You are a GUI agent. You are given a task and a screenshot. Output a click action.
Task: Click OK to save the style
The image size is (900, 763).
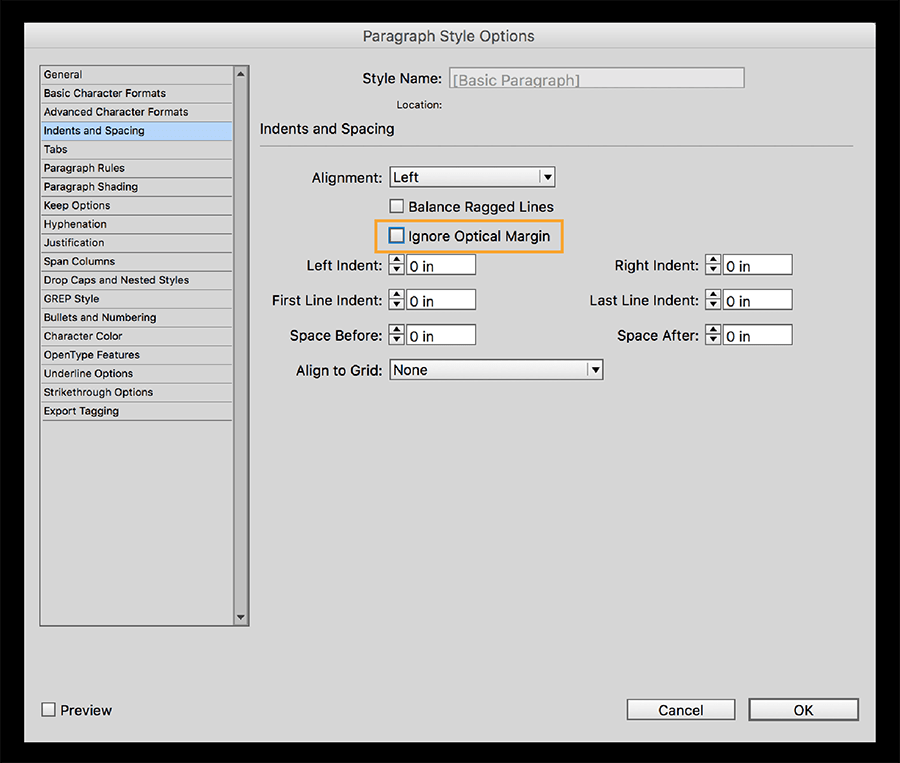pos(803,710)
